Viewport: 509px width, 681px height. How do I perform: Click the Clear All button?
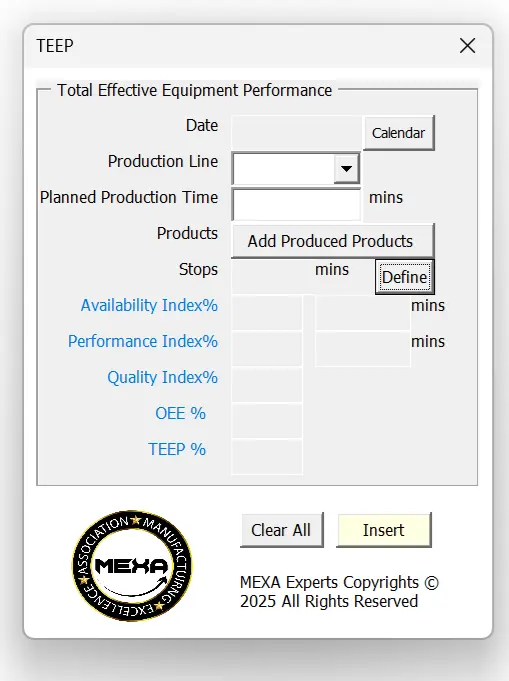click(282, 530)
